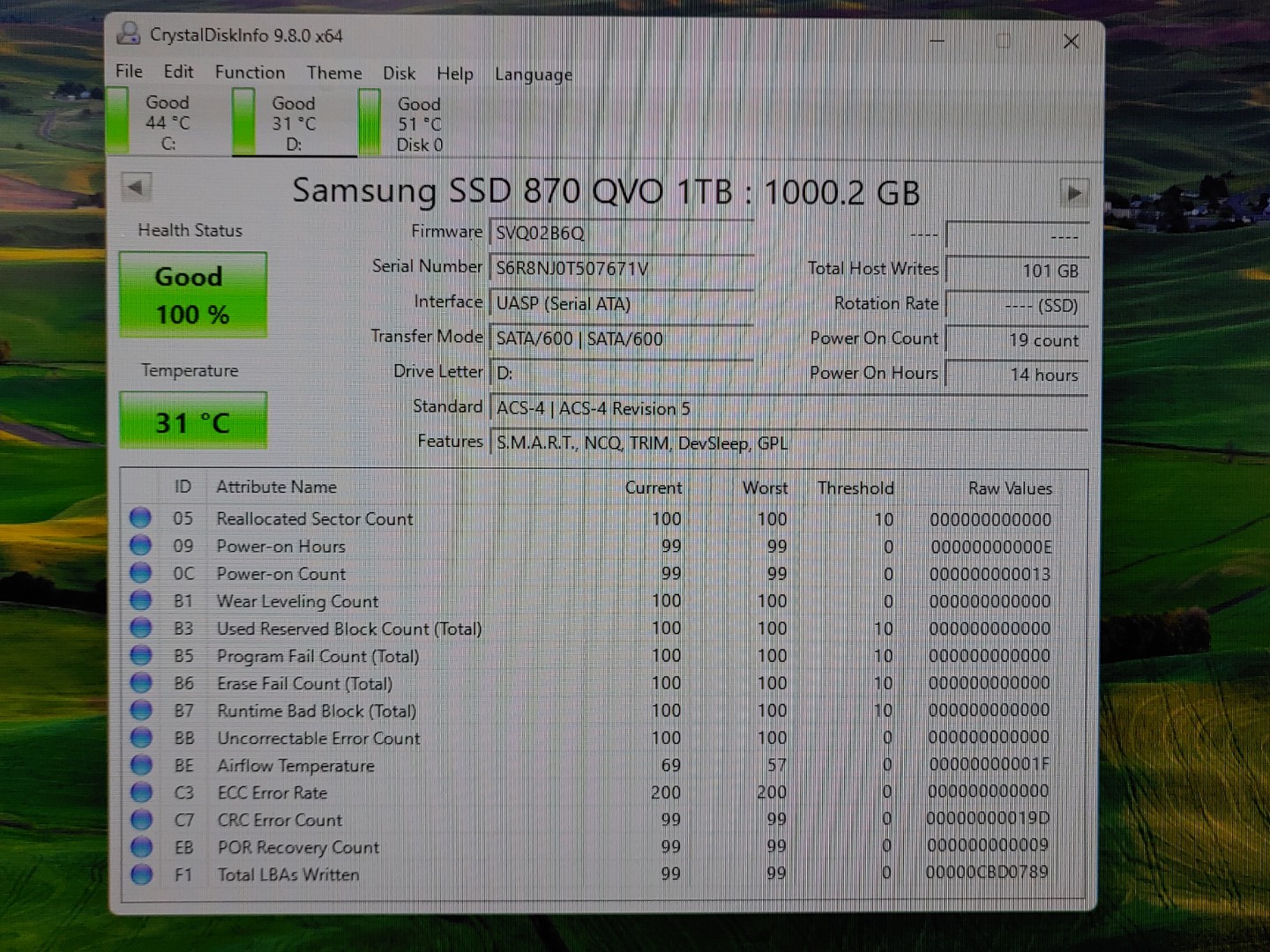Select the Airflow Temperature attribute name
This screenshot has width=1270, height=952.
(x=296, y=766)
